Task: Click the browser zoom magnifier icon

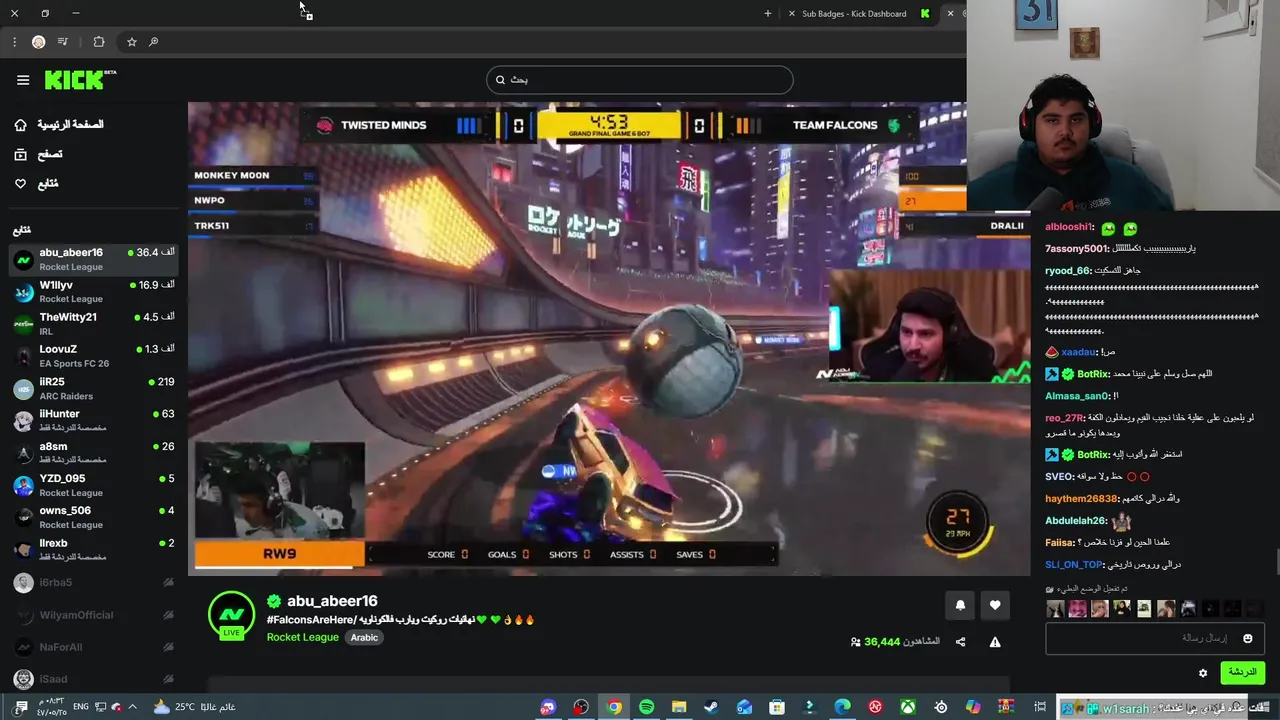Action: point(153,42)
